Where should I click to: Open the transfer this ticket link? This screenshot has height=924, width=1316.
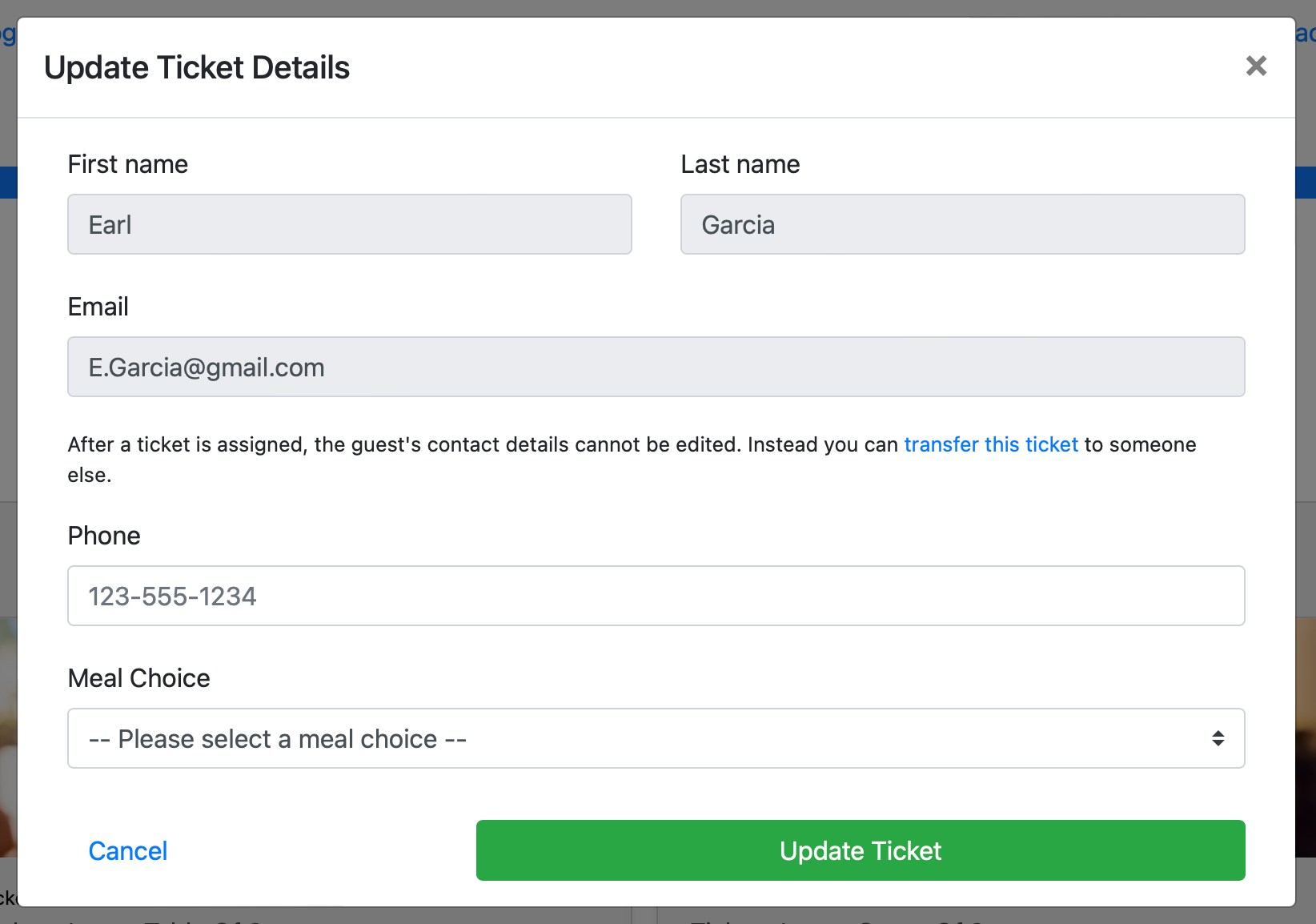pos(991,444)
